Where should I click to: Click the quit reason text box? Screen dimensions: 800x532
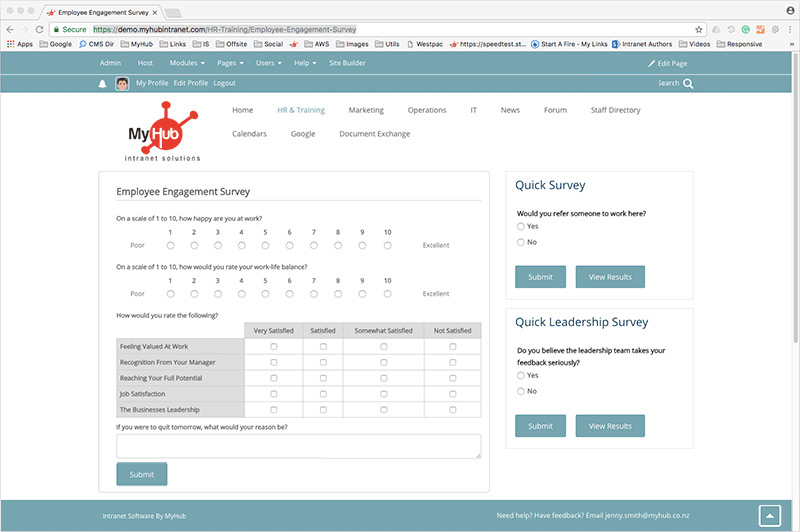(298, 446)
